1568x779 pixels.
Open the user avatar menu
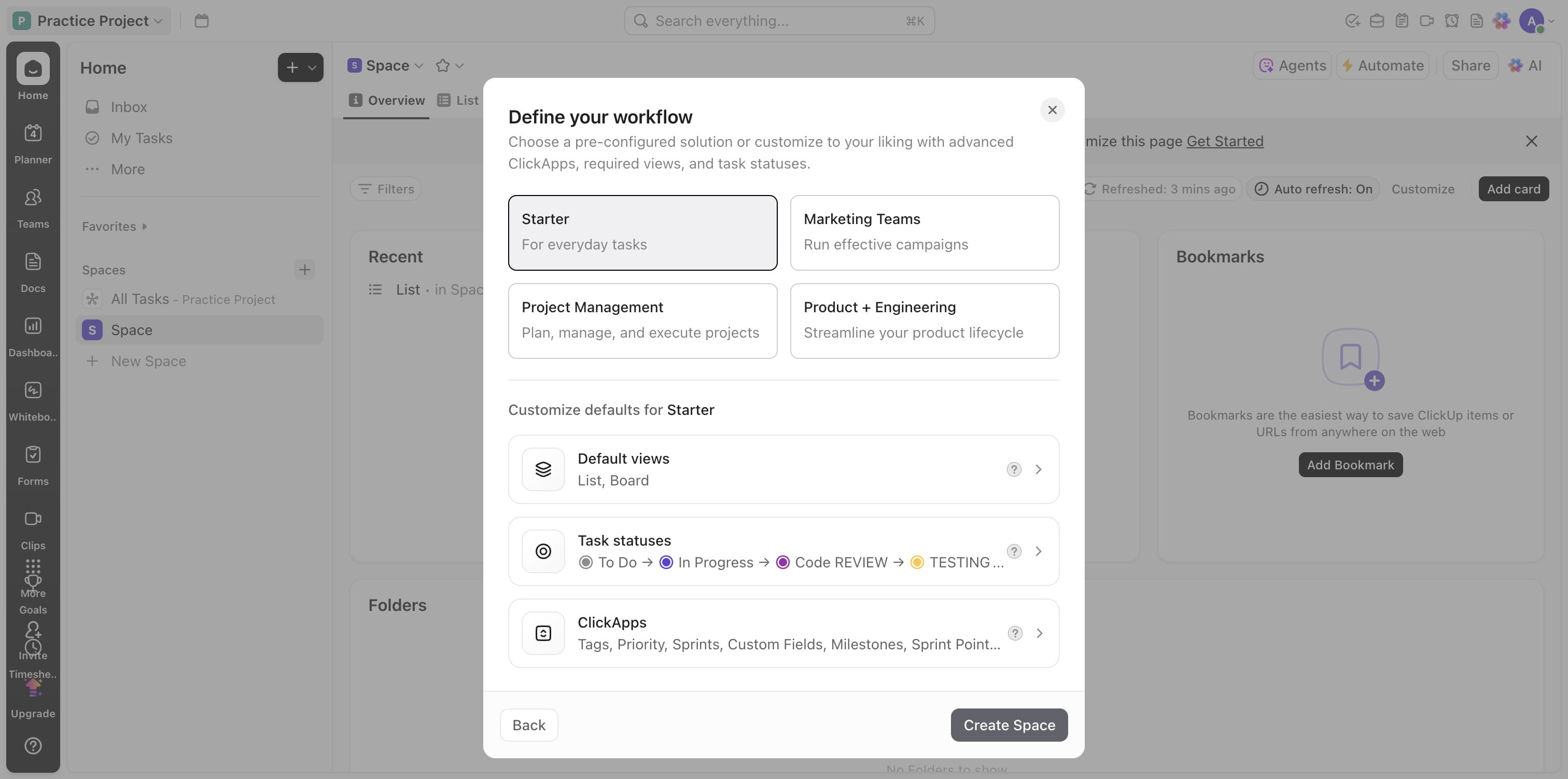click(x=1532, y=21)
